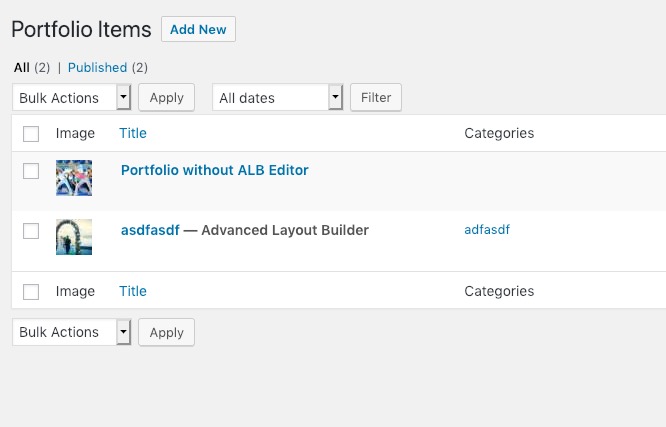
Task: Check the asdfasdf row checkbox
Action: tap(31, 231)
